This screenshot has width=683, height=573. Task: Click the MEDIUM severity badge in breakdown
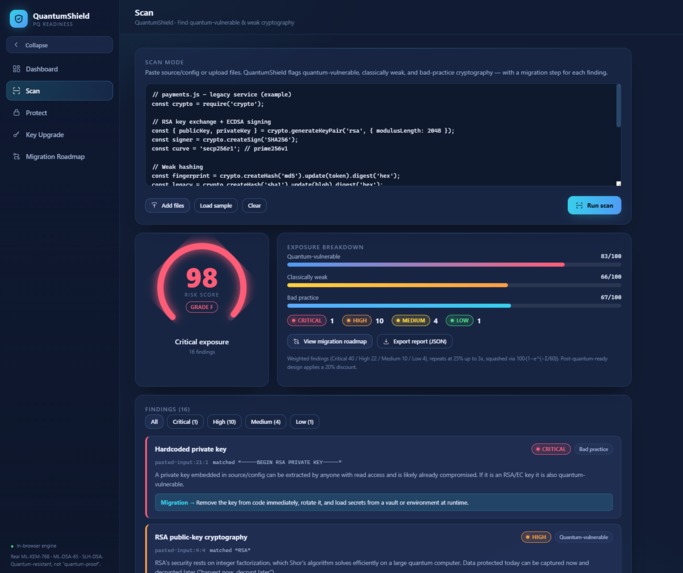[x=410, y=321]
